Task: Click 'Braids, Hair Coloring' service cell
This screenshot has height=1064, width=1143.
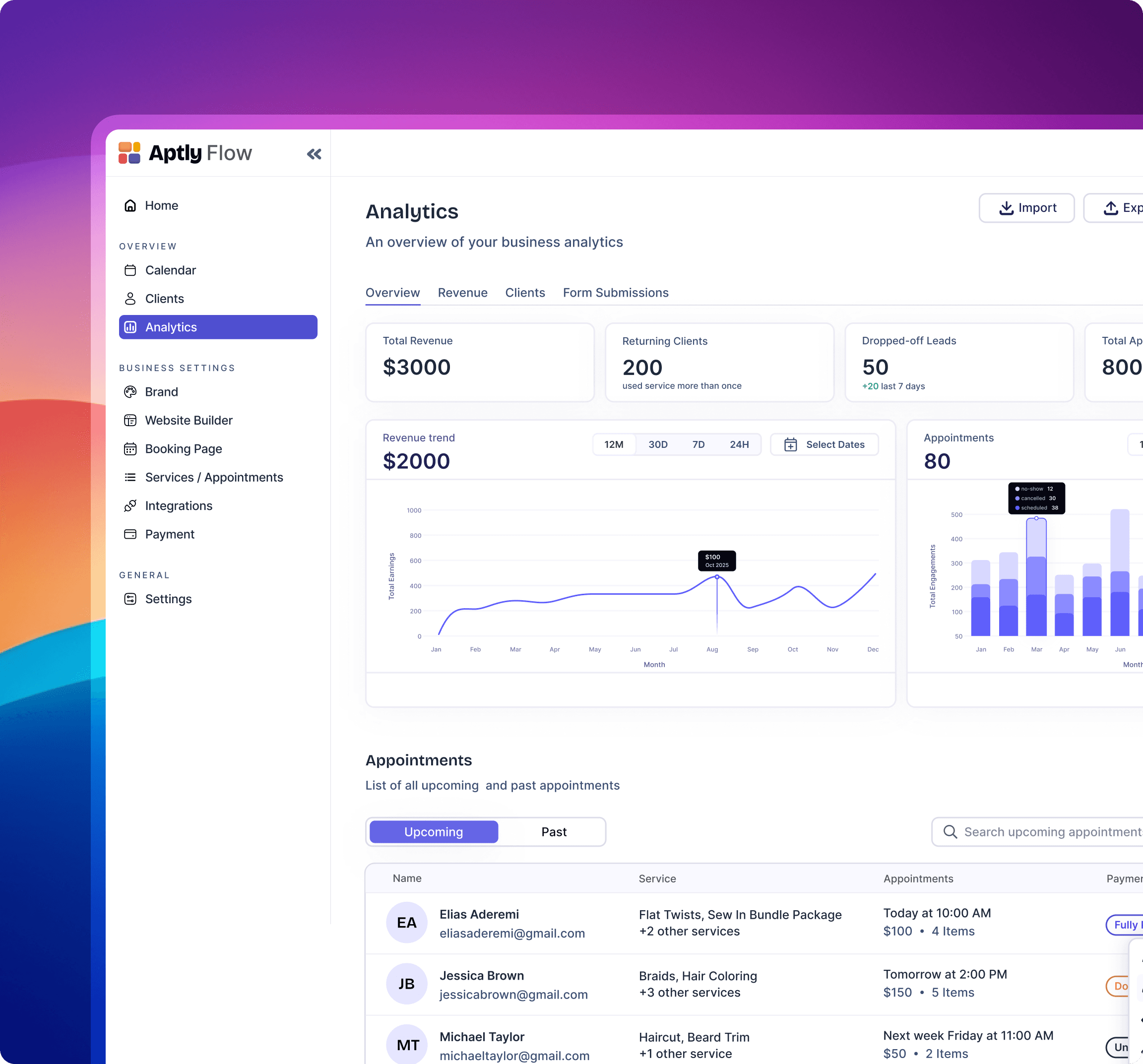Action: pos(698,976)
